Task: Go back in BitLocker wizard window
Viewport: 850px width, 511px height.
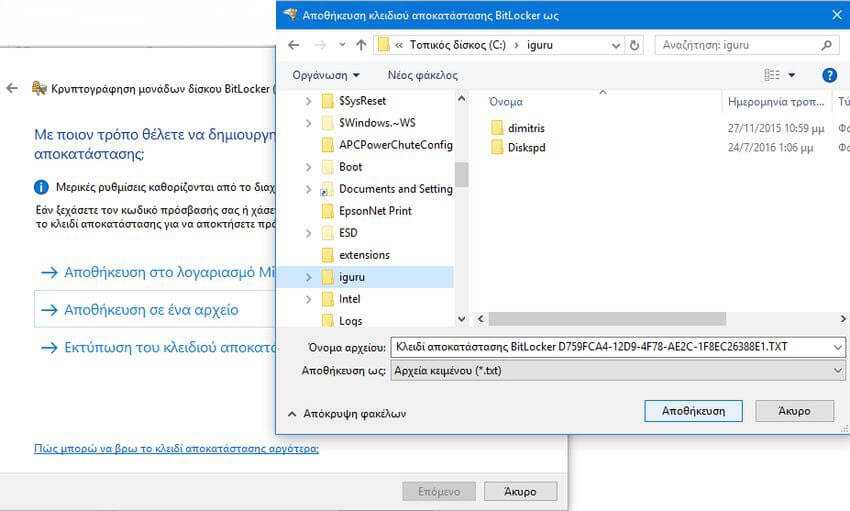Action: (12, 88)
